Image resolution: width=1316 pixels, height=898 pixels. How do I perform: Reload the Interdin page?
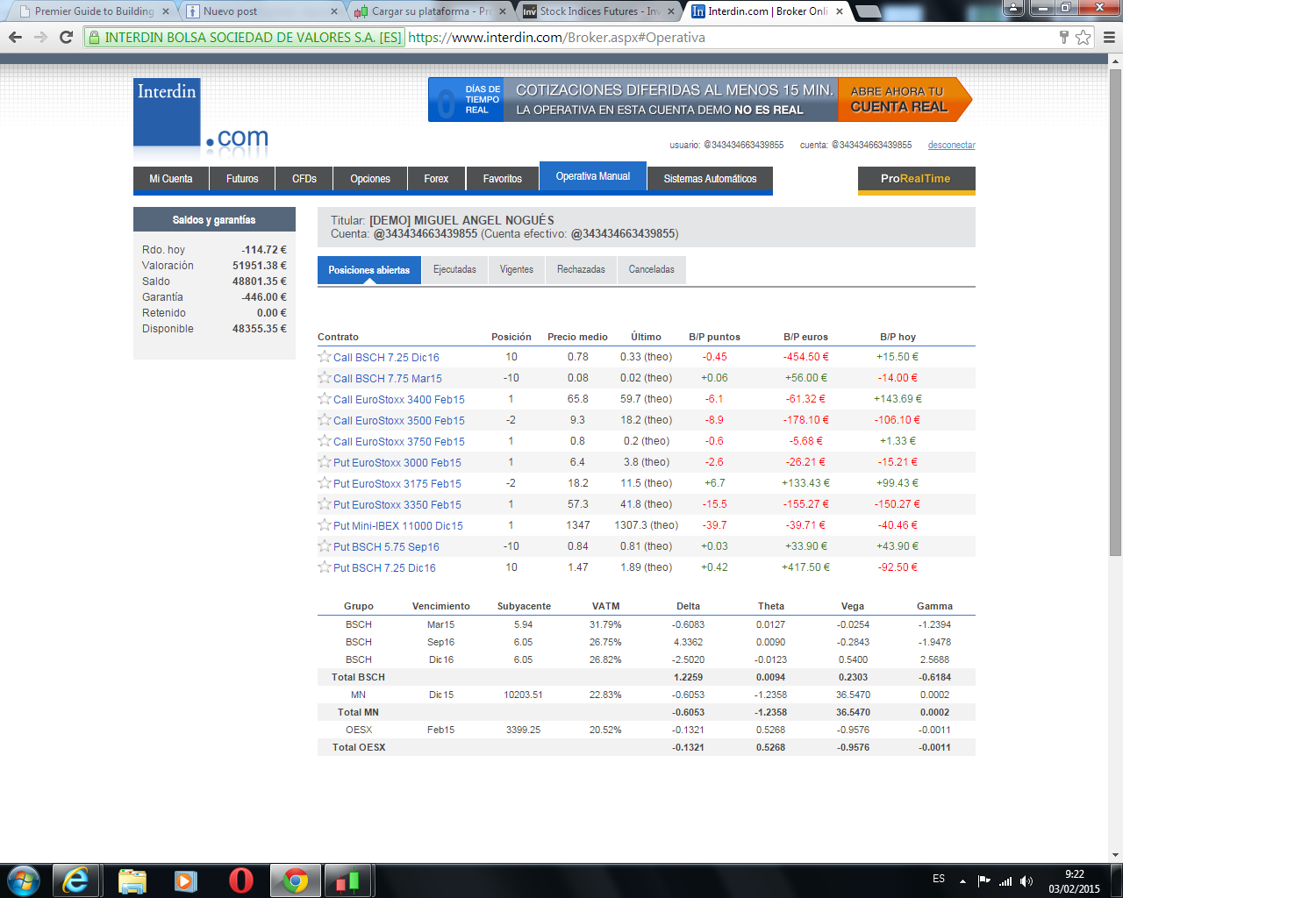pos(66,37)
